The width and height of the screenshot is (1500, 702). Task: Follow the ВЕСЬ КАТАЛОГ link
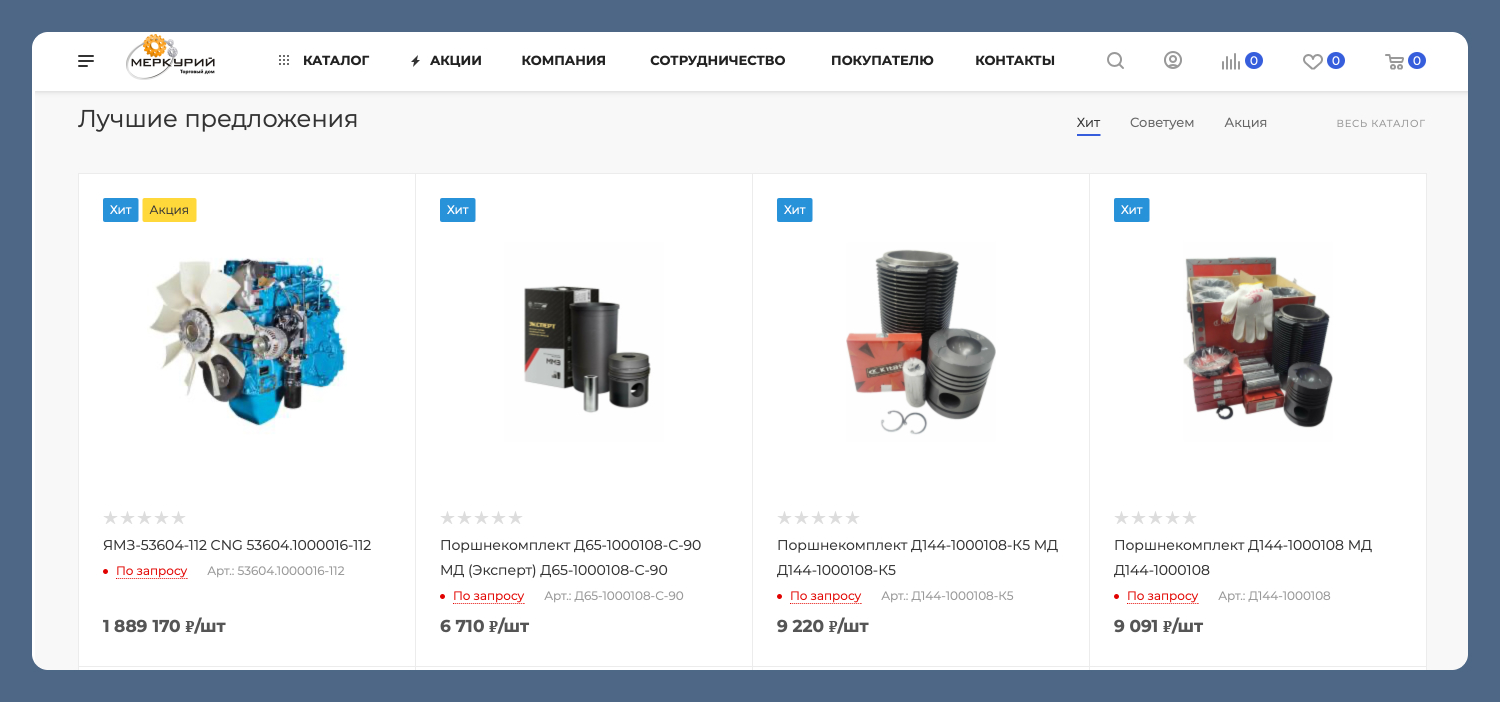pyautogui.click(x=1381, y=124)
